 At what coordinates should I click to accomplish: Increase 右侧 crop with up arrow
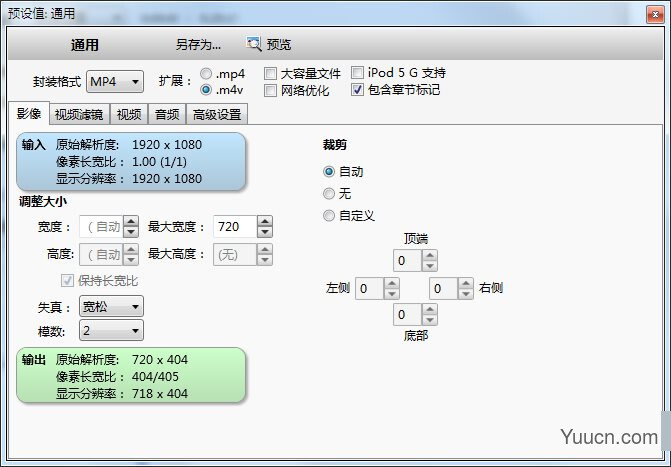pyautogui.click(x=466, y=283)
